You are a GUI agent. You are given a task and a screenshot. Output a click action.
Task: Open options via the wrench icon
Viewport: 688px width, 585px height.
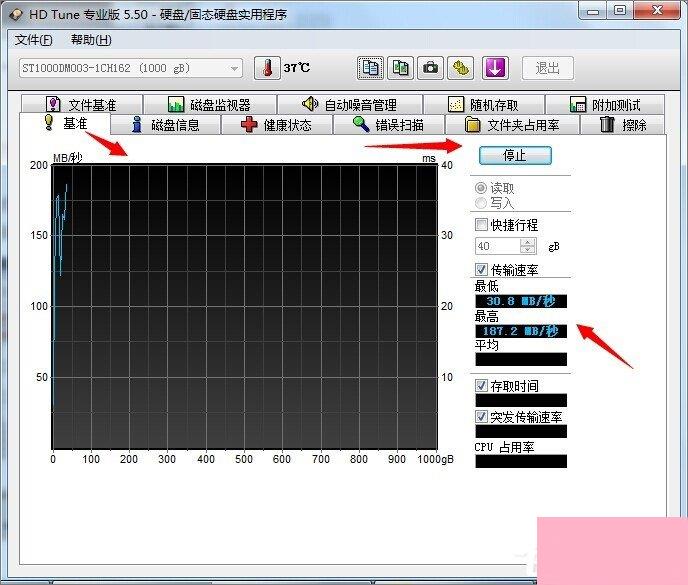pyautogui.click(x=460, y=68)
